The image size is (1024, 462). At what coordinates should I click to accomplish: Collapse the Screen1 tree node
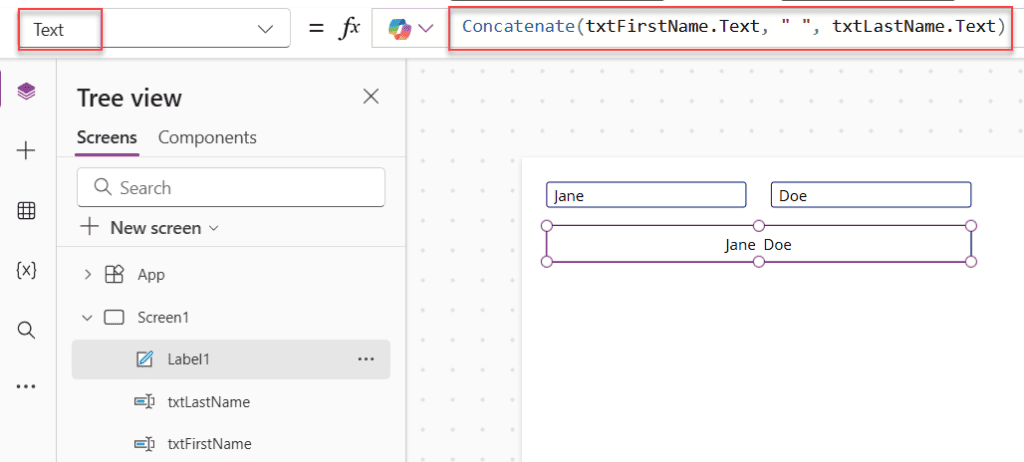click(88, 318)
